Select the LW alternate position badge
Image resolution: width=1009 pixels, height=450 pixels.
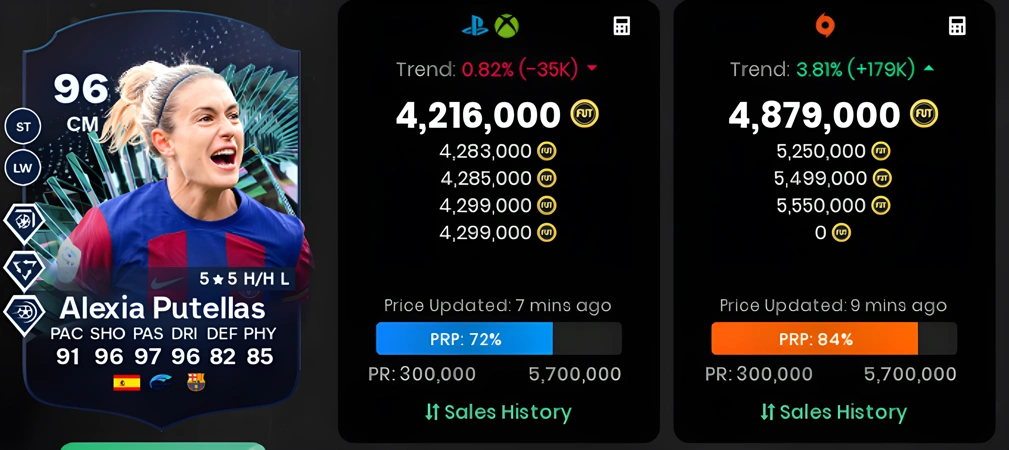pyautogui.click(x=23, y=169)
